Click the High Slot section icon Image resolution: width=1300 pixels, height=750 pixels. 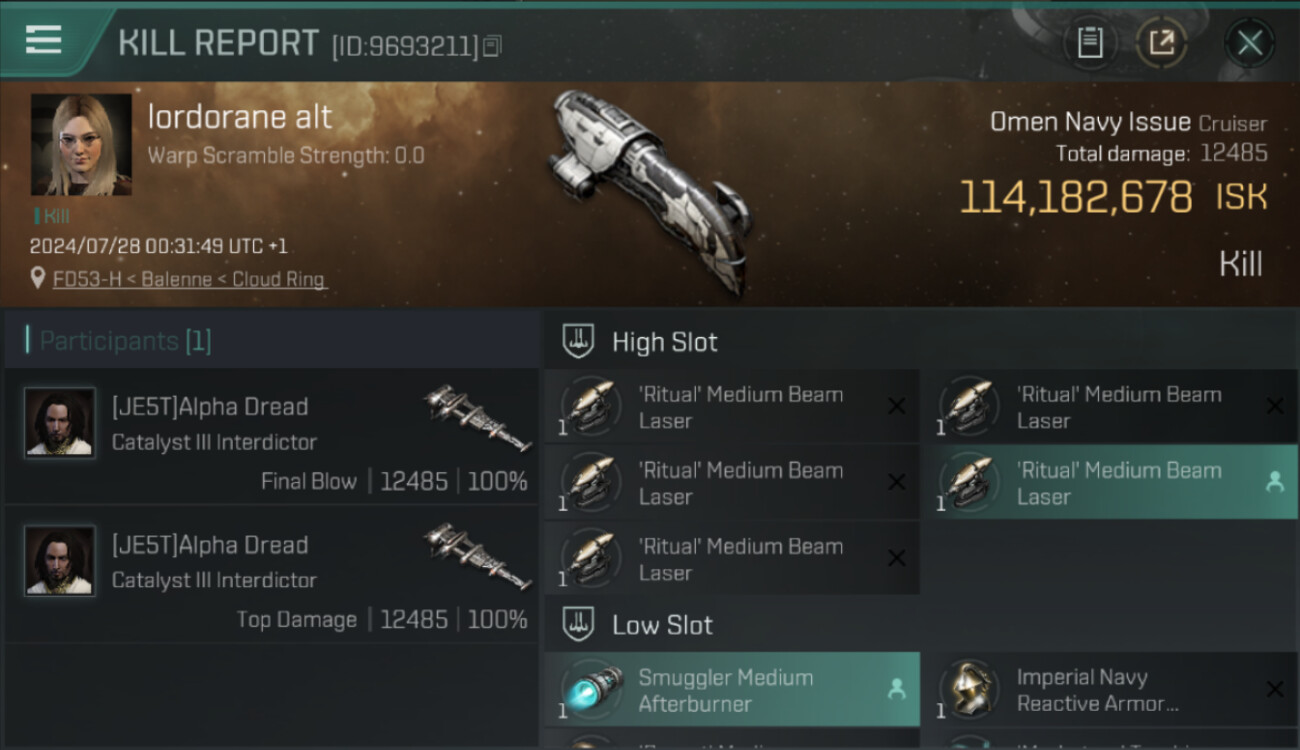point(577,341)
